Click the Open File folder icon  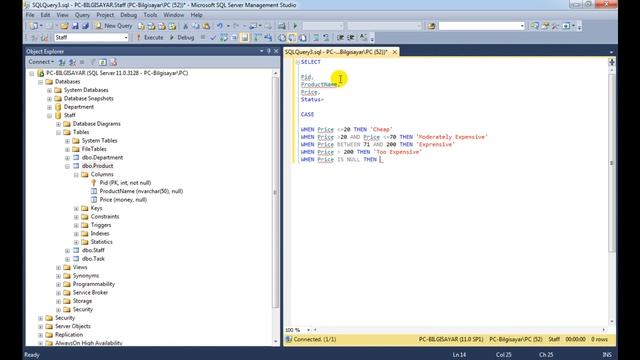[64, 26]
